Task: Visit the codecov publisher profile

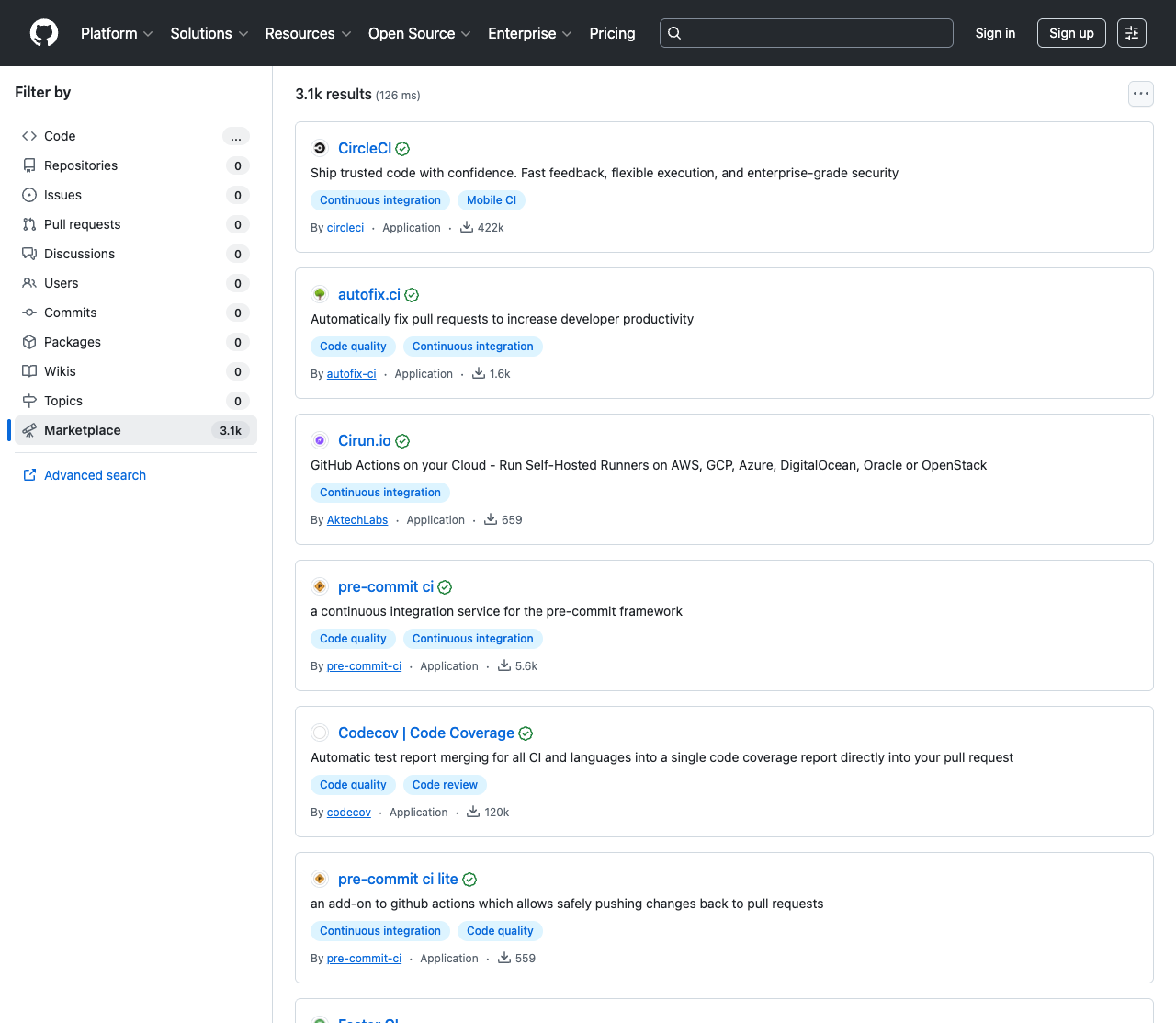Action: coord(349,813)
